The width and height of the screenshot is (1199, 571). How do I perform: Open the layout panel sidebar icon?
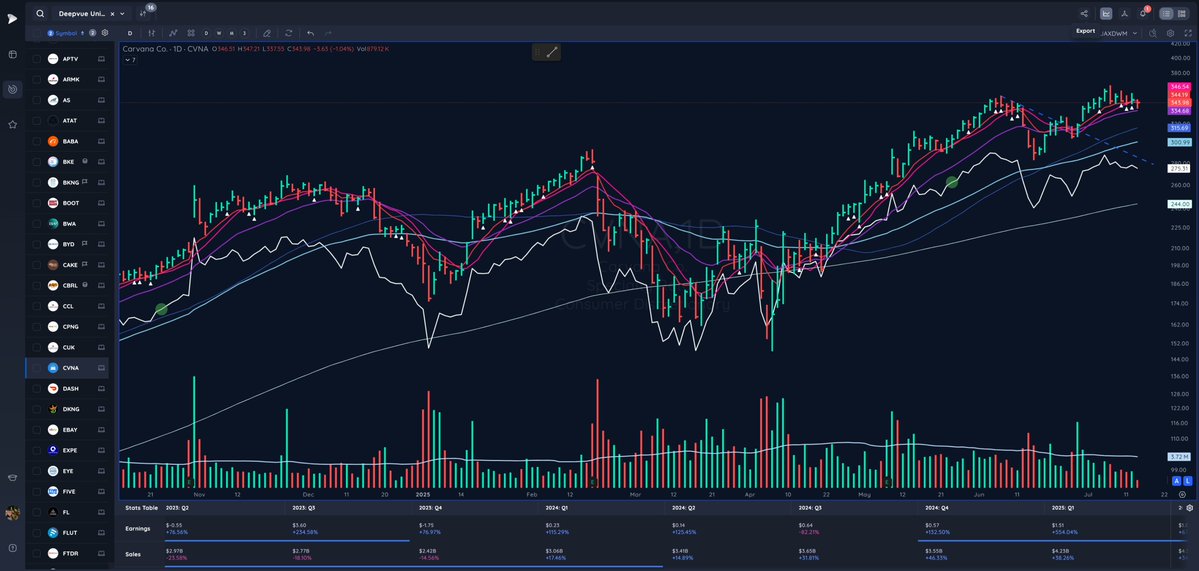point(12,54)
